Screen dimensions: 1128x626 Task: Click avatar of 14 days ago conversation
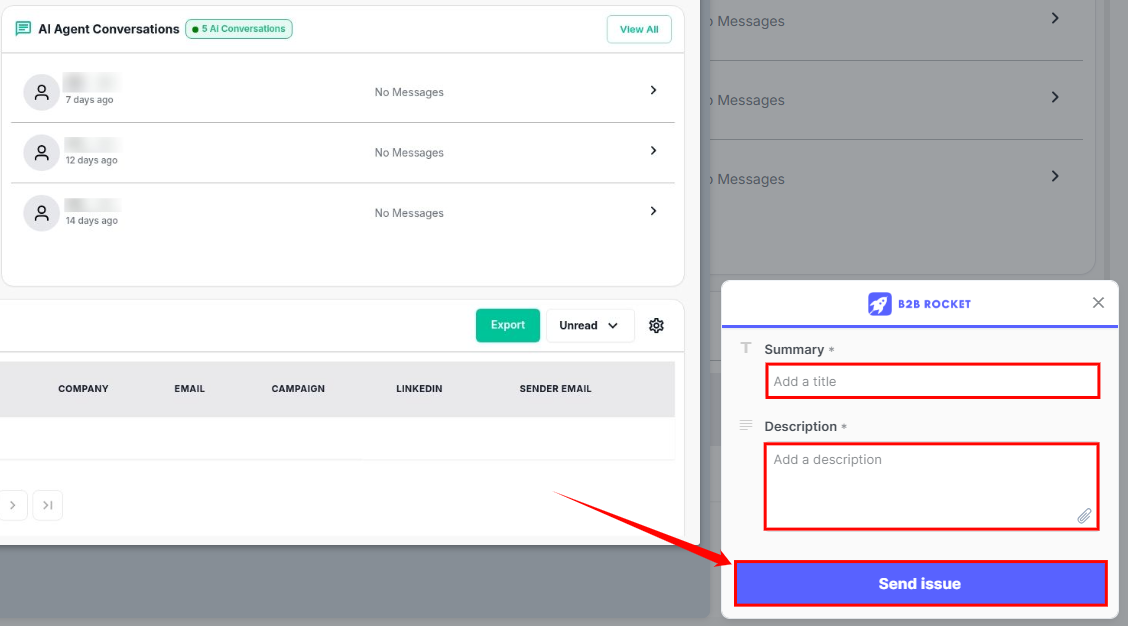point(41,213)
